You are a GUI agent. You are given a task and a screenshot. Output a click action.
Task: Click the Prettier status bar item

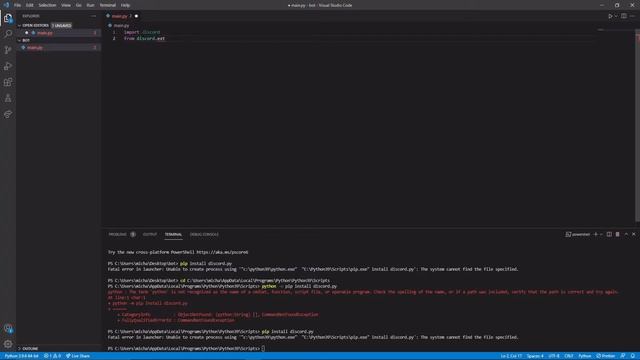pyautogui.click(x=606, y=356)
